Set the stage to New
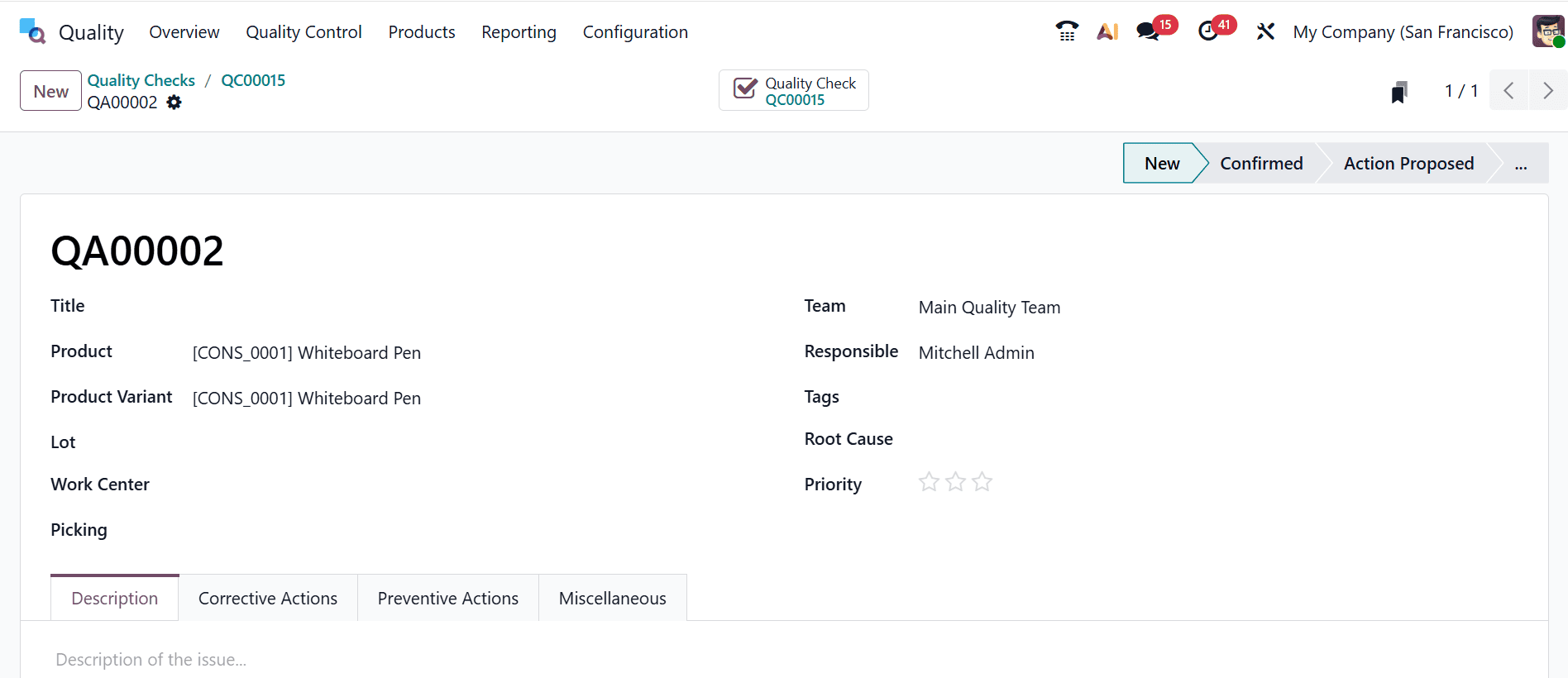Screen dimensions: 1568x678 [1161, 163]
